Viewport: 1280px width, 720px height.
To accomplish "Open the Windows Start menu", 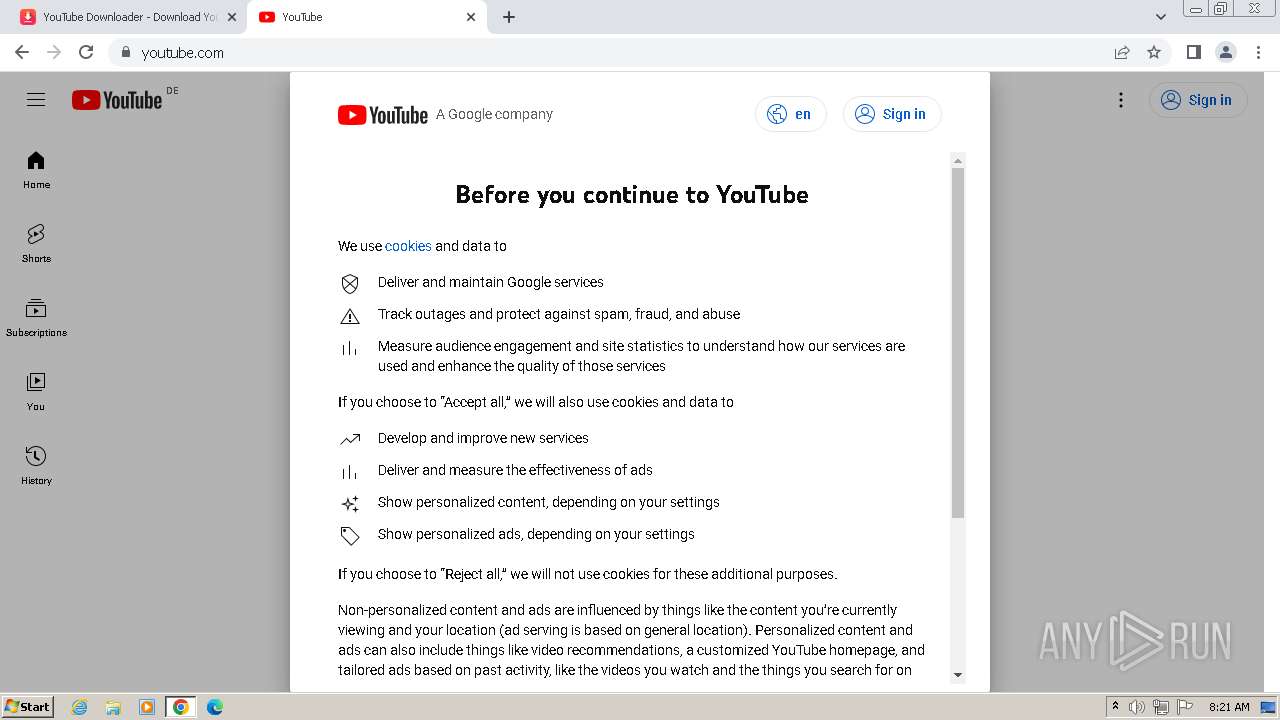I will click(x=27, y=706).
